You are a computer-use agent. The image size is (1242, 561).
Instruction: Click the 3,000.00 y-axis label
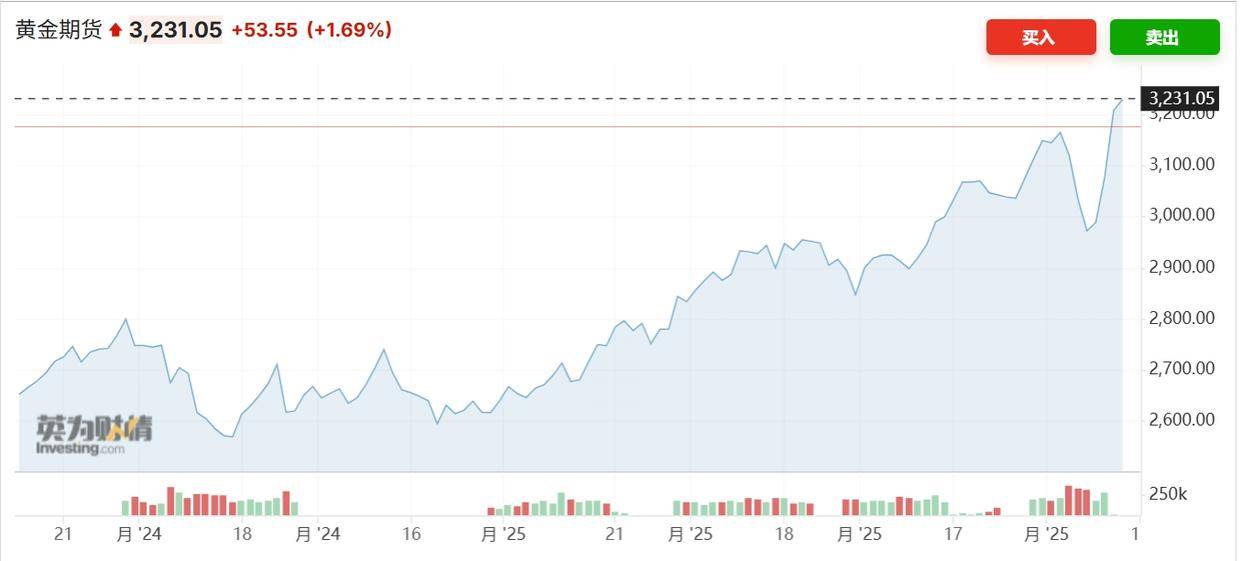(1182, 215)
